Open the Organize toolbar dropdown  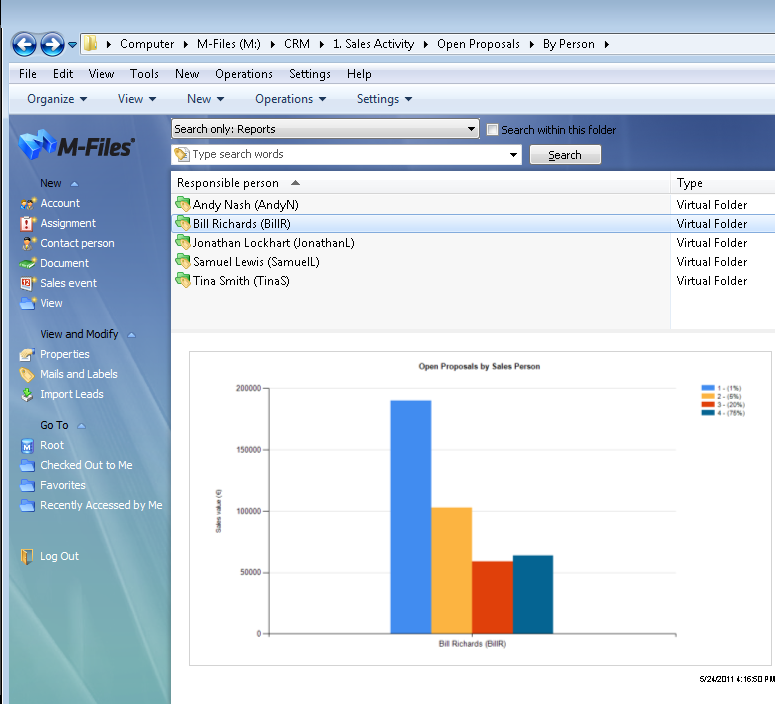pyautogui.click(x=57, y=99)
